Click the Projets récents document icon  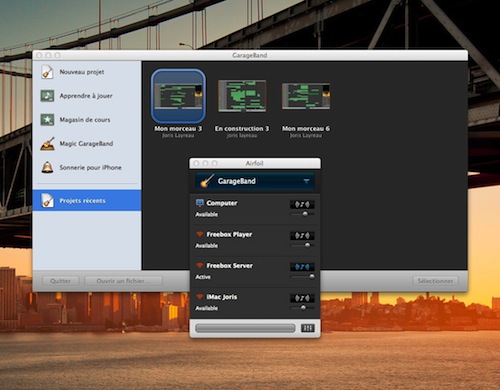[x=47, y=200]
